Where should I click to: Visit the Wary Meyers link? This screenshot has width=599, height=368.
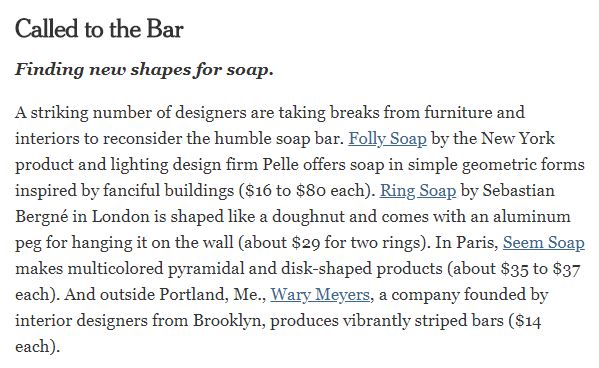point(320,295)
